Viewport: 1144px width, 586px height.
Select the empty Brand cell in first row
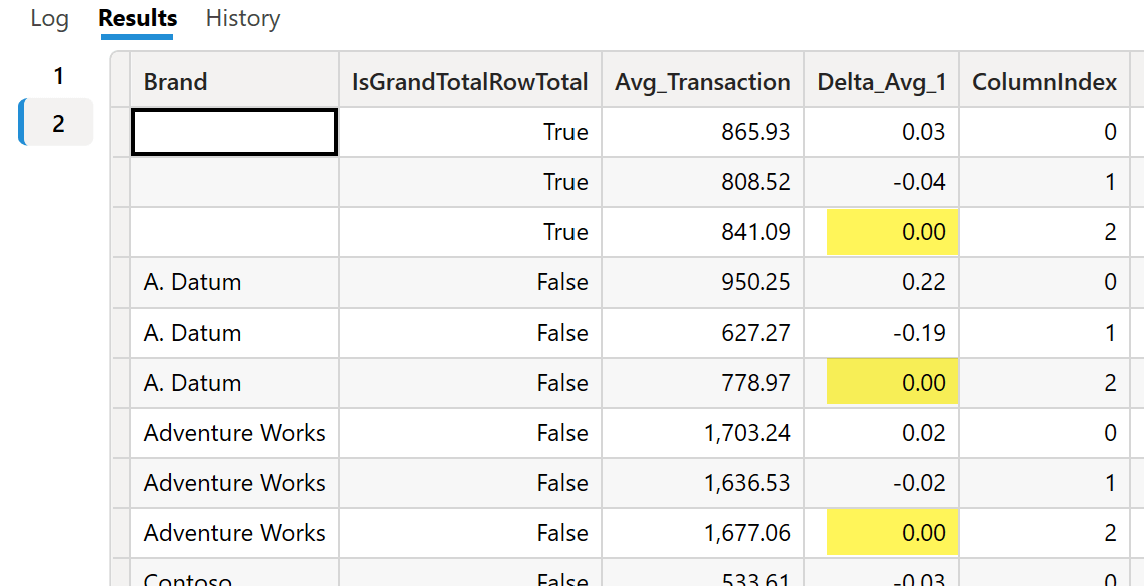234,132
